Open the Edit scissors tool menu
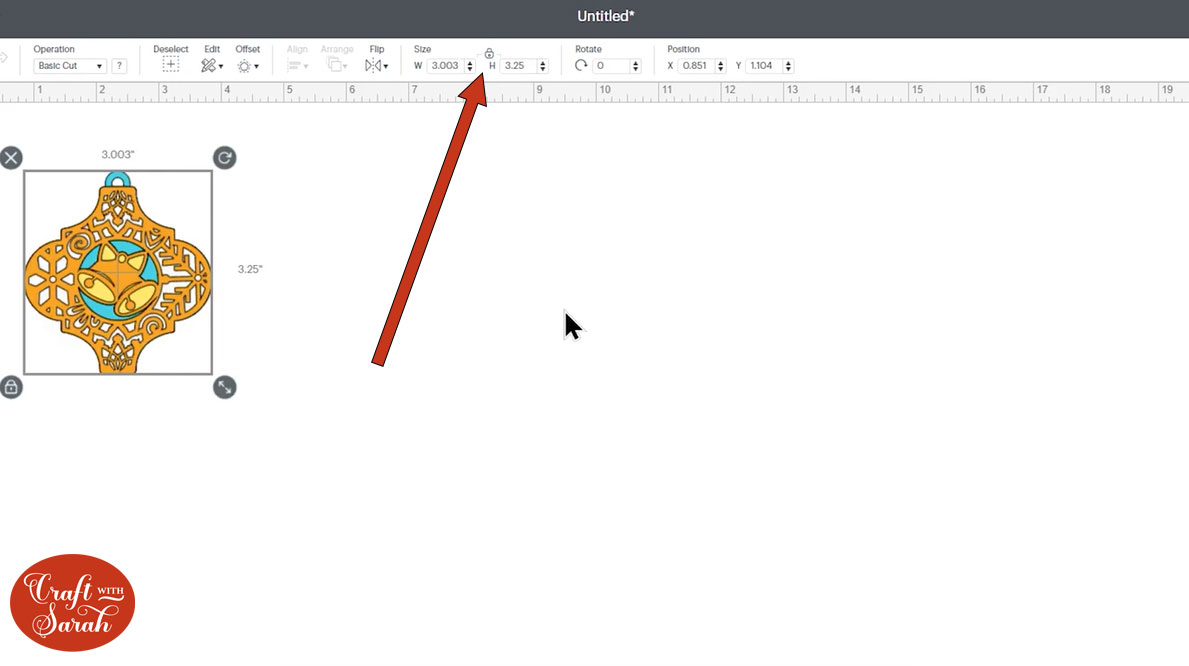This screenshot has width=1189, height=666. point(212,66)
